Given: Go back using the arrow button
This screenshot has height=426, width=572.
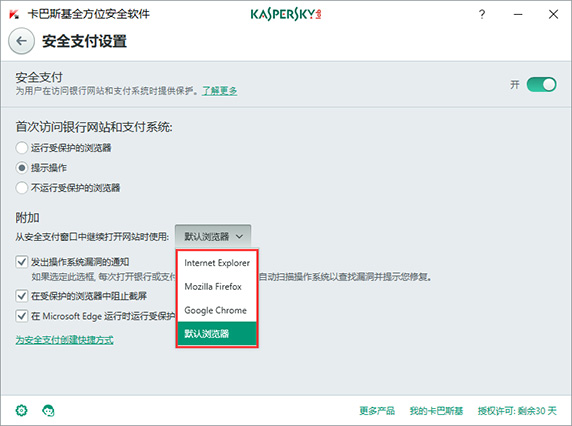Looking at the screenshot, I should (22, 41).
